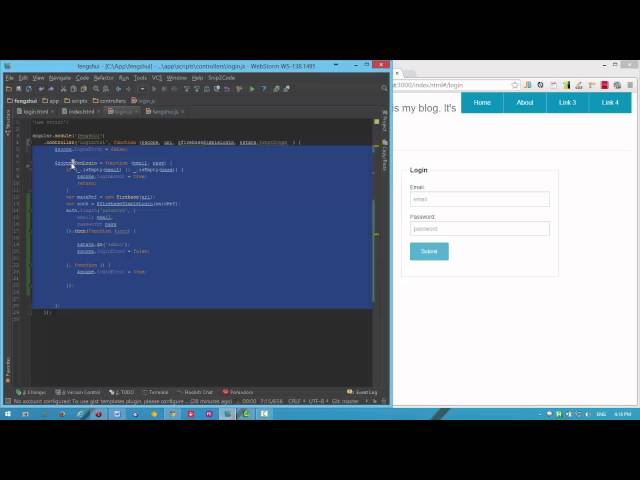
Task: Click the ENG language indicator in tray
Action: tap(601, 414)
